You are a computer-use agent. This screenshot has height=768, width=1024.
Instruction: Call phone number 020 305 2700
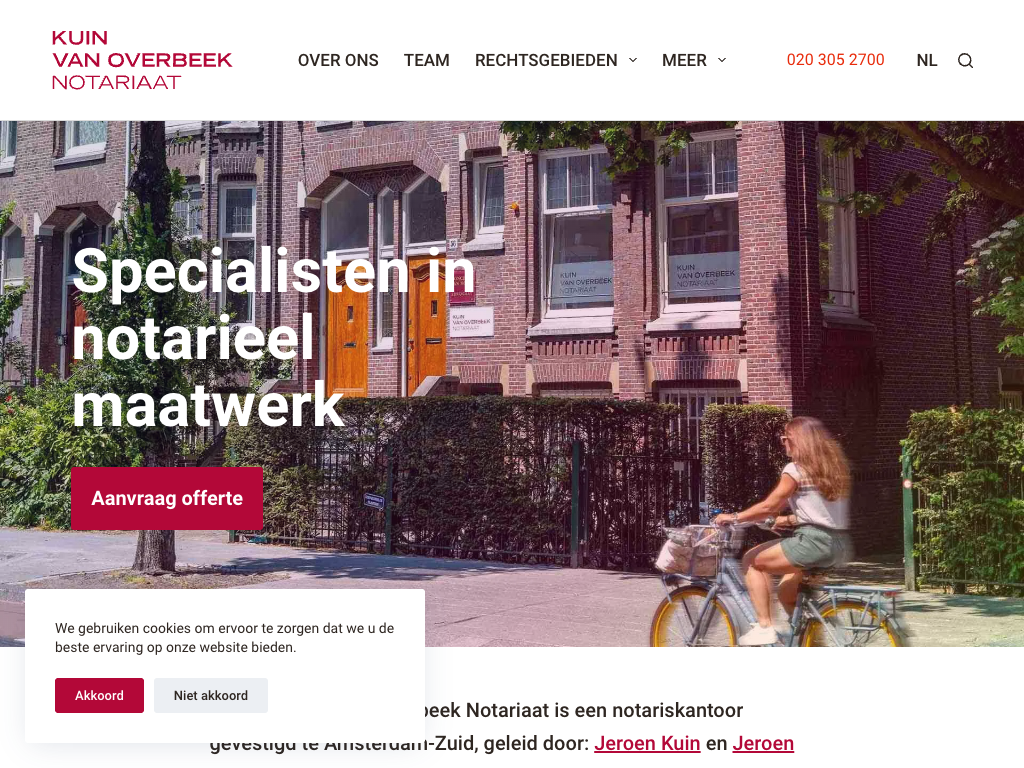(x=835, y=60)
